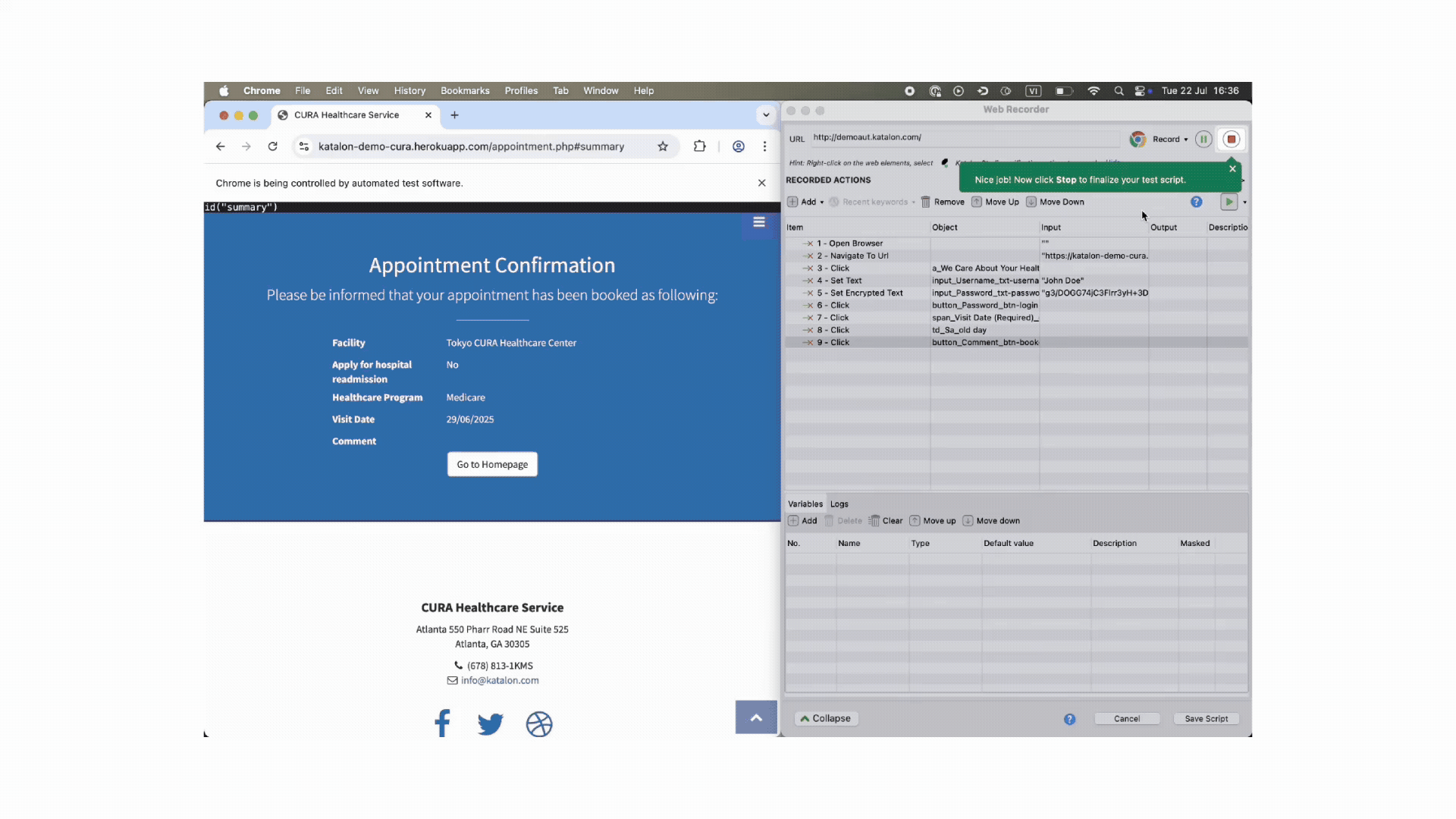Move the selected recorded action down
The width and height of the screenshot is (1456, 819).
click(1055, 202)
